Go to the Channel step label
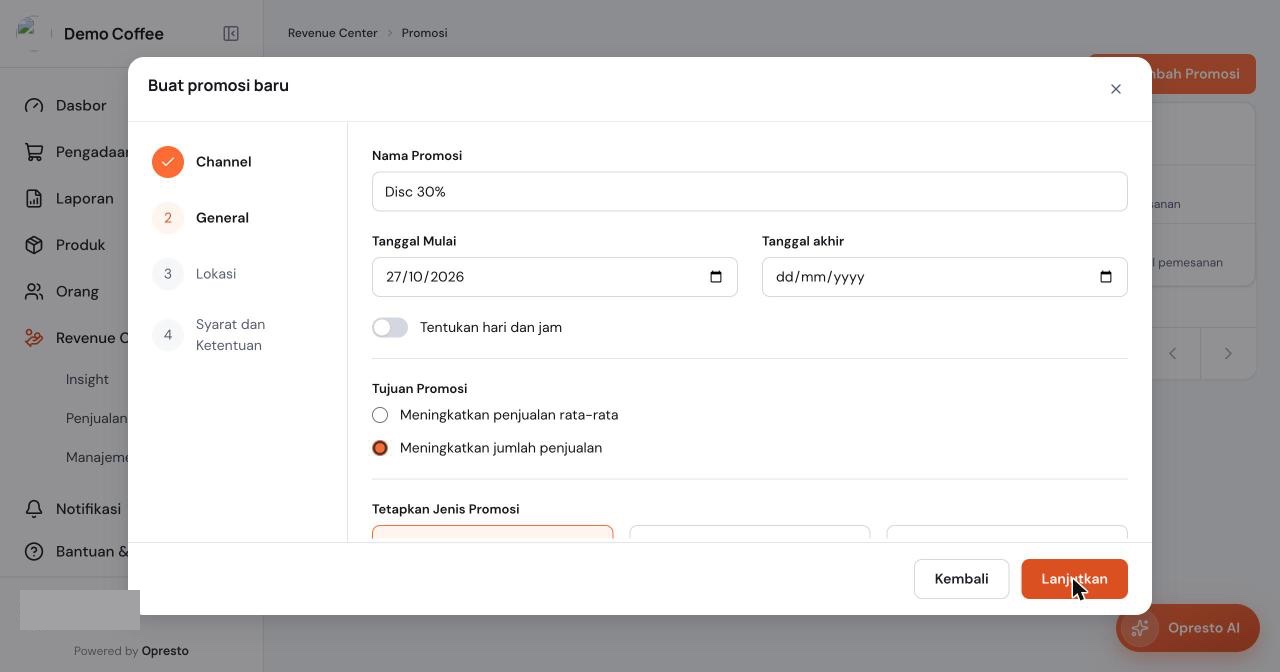Image resolution: width=1280 pixels, height=672 pixels. pos(224,162)
